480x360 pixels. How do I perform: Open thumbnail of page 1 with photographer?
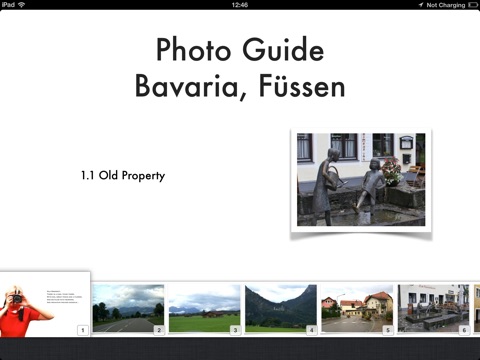pyautogui.click(x=45, y=304)
